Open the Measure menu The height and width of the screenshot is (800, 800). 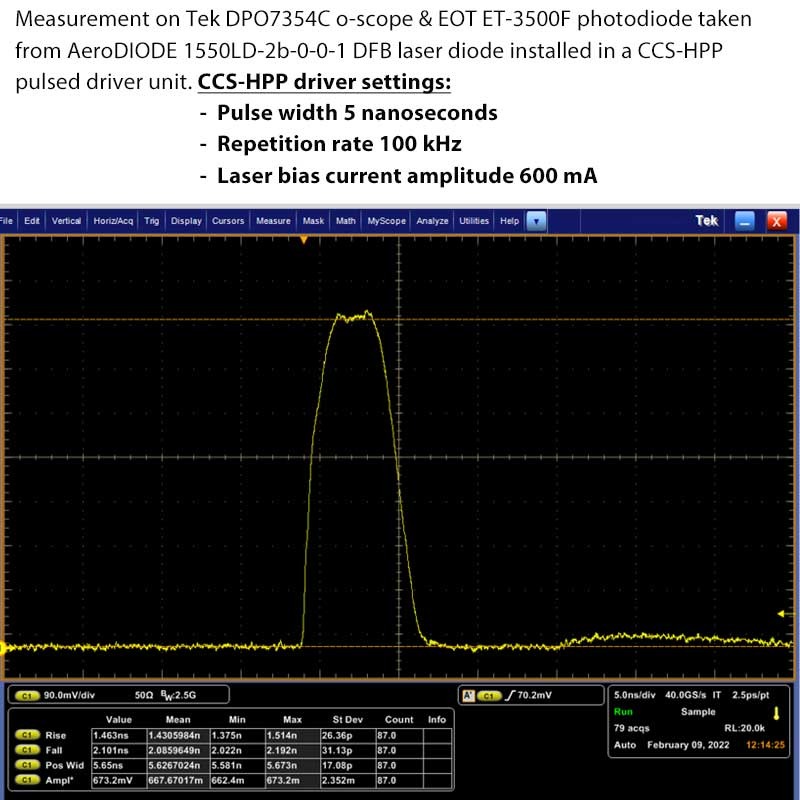coord(273,221)
